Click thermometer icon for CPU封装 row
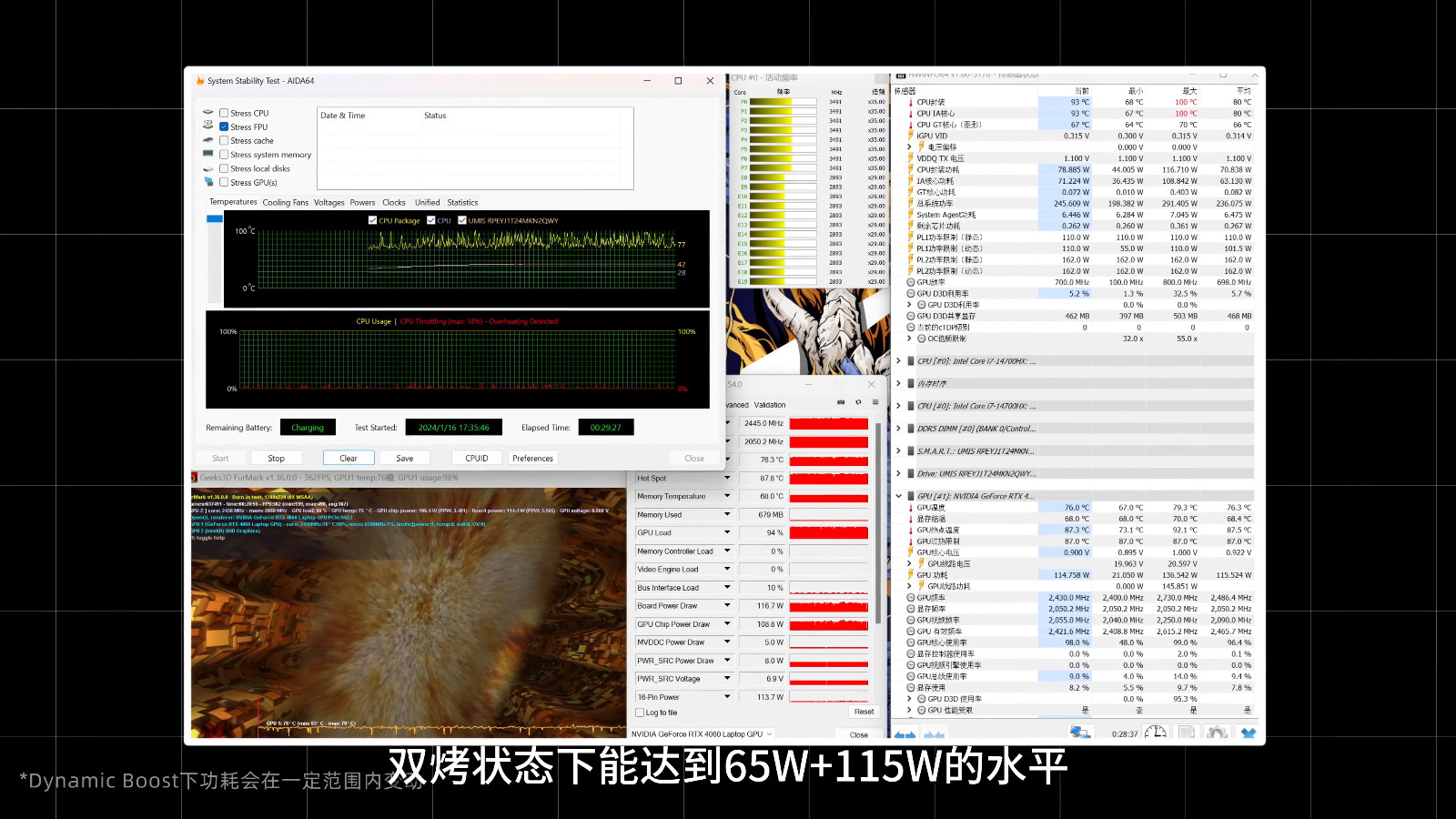 tap(911, 102)
